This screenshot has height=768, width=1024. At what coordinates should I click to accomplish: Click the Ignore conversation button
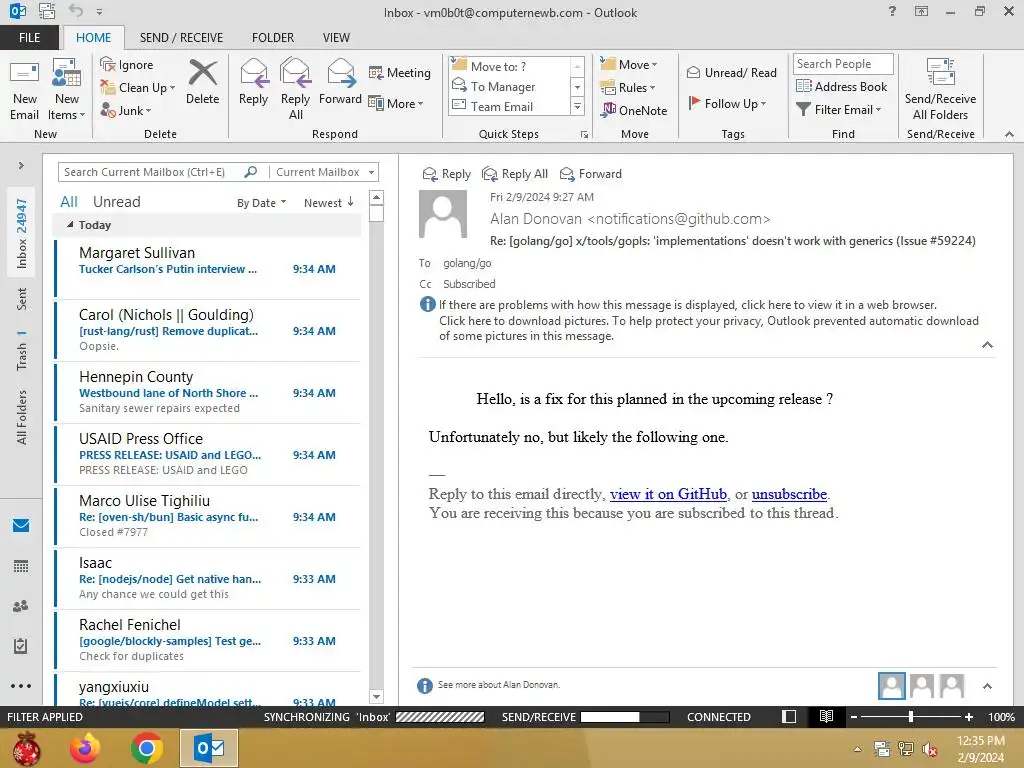pyautogui.click(x=127, y=65)
